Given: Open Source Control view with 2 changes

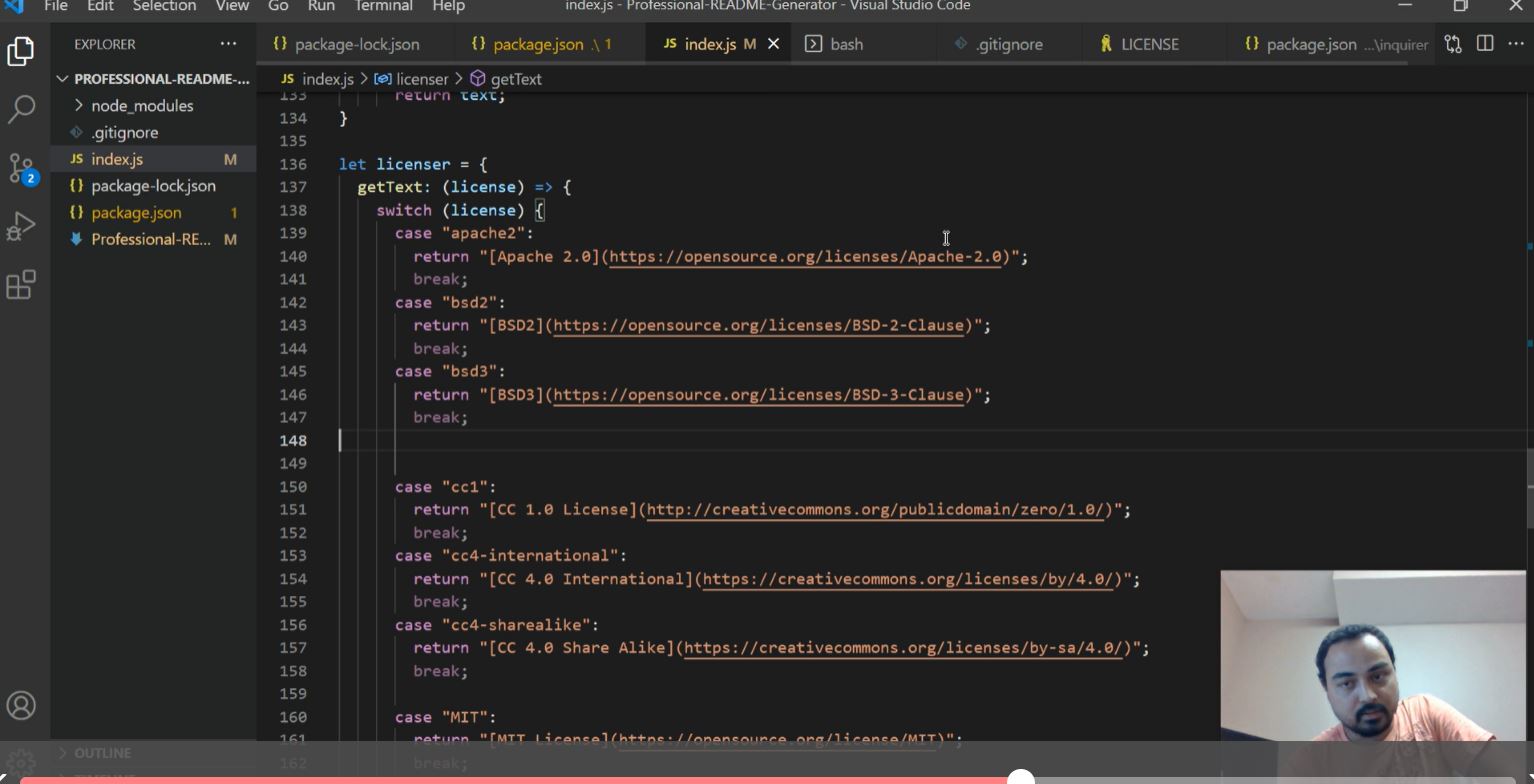Looking at the screenshot, I should pos(21,167).
